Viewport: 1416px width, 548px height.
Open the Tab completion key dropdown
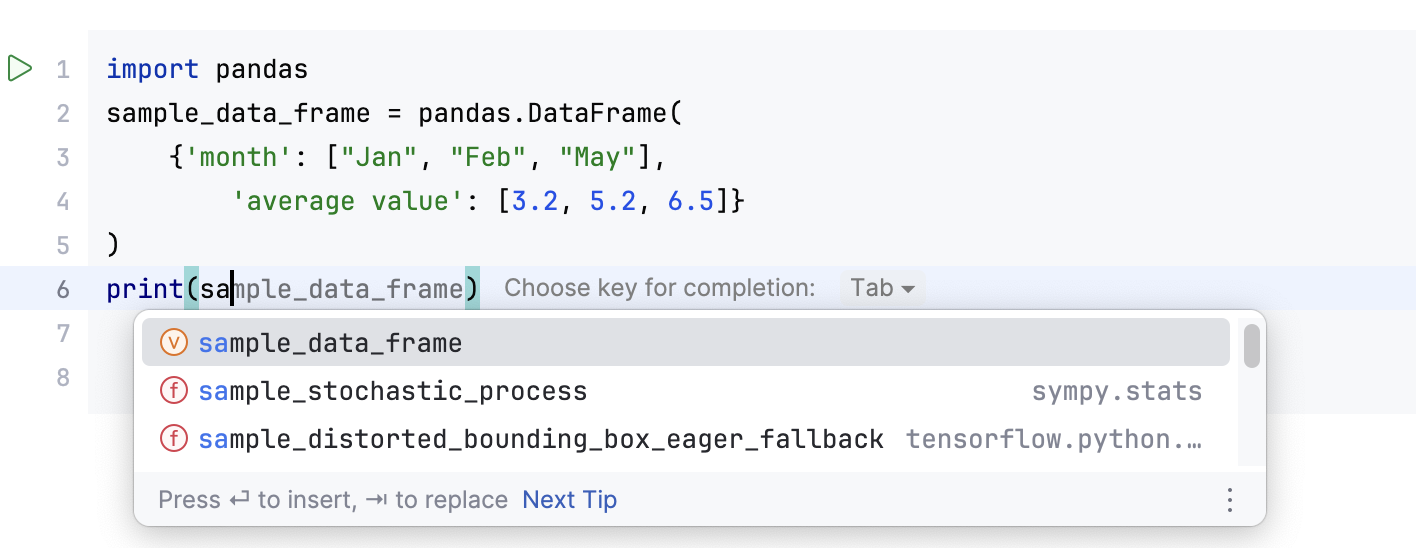tap(882, 289)
